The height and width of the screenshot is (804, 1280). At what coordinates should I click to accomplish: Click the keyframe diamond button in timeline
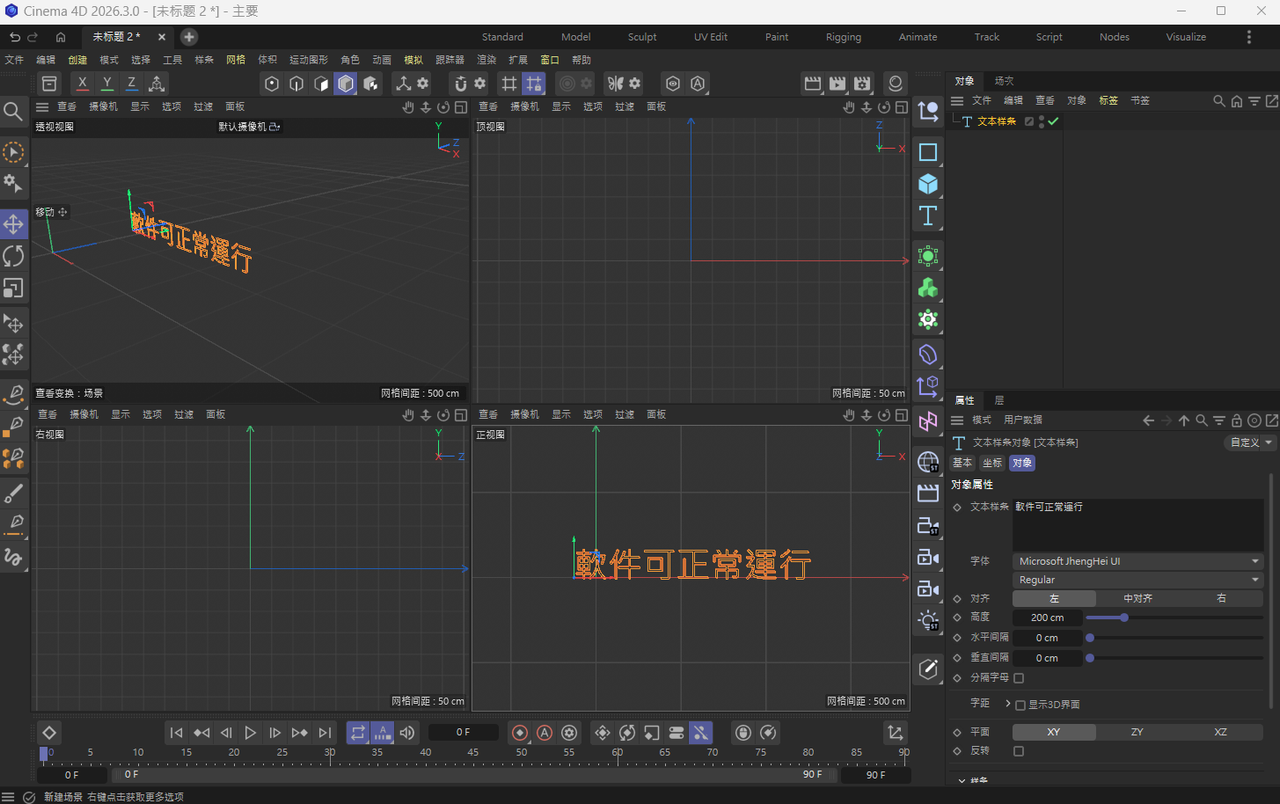coord(49,733)
